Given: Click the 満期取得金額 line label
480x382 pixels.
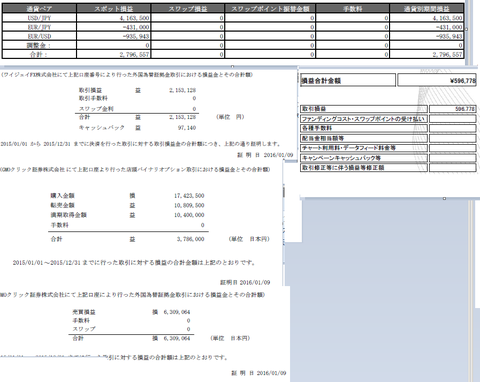Looking at the screenshot, I should [x=68, y=215].
